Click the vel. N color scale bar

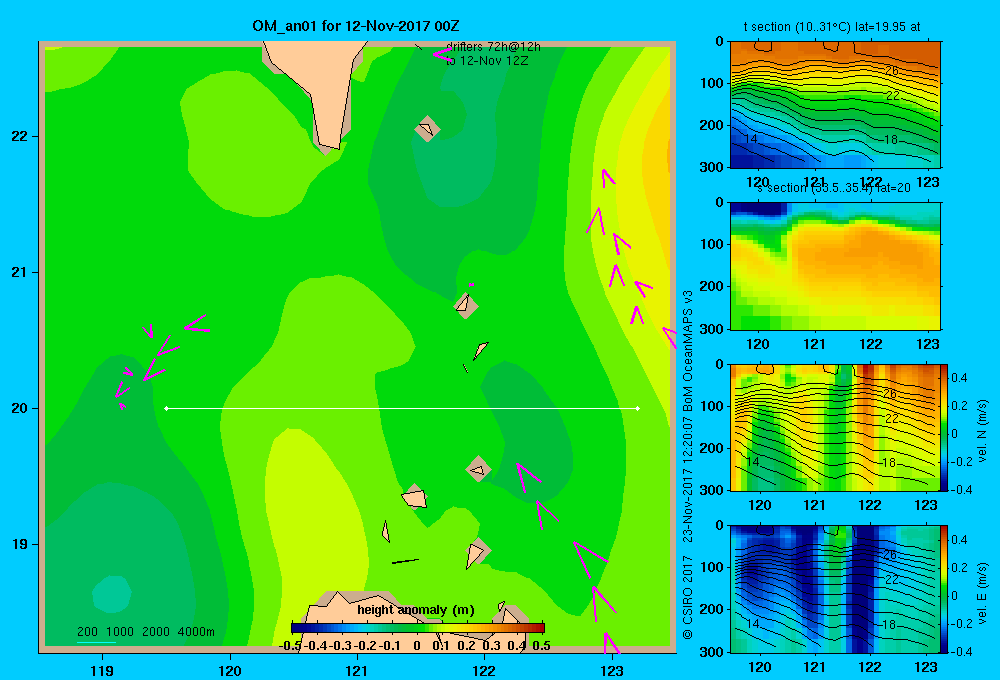point(945,427)
